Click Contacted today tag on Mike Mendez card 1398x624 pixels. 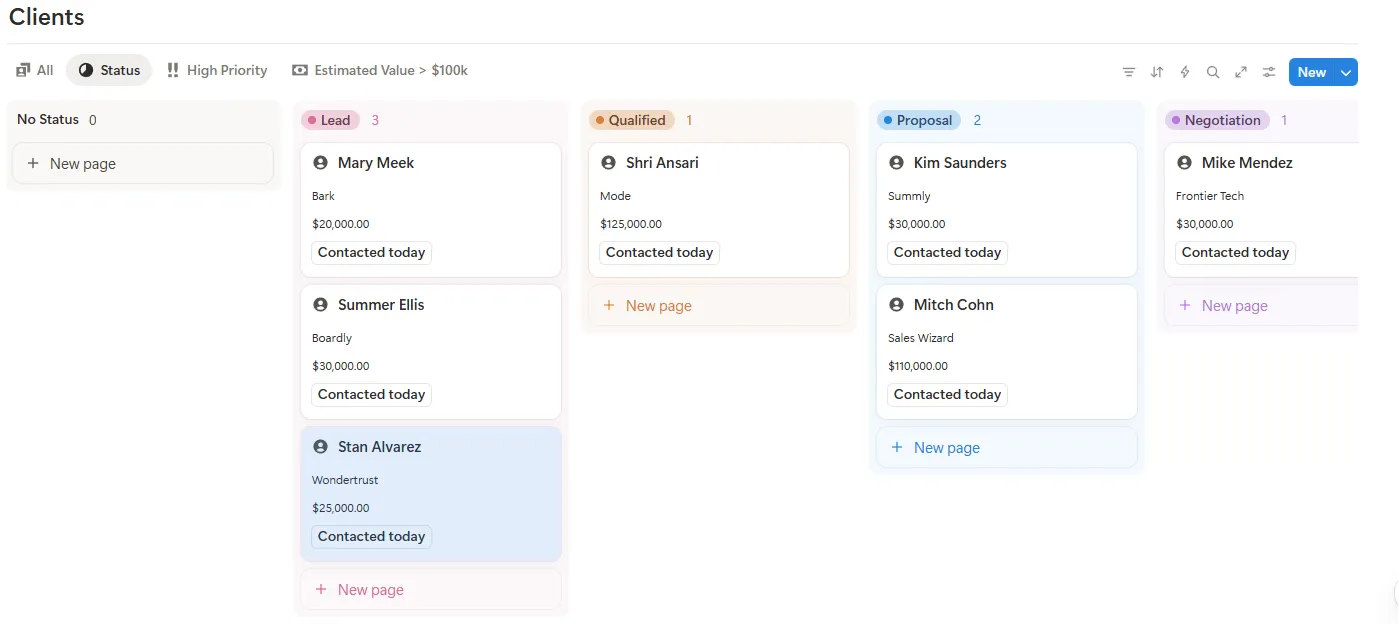[x=1235, y=252]
